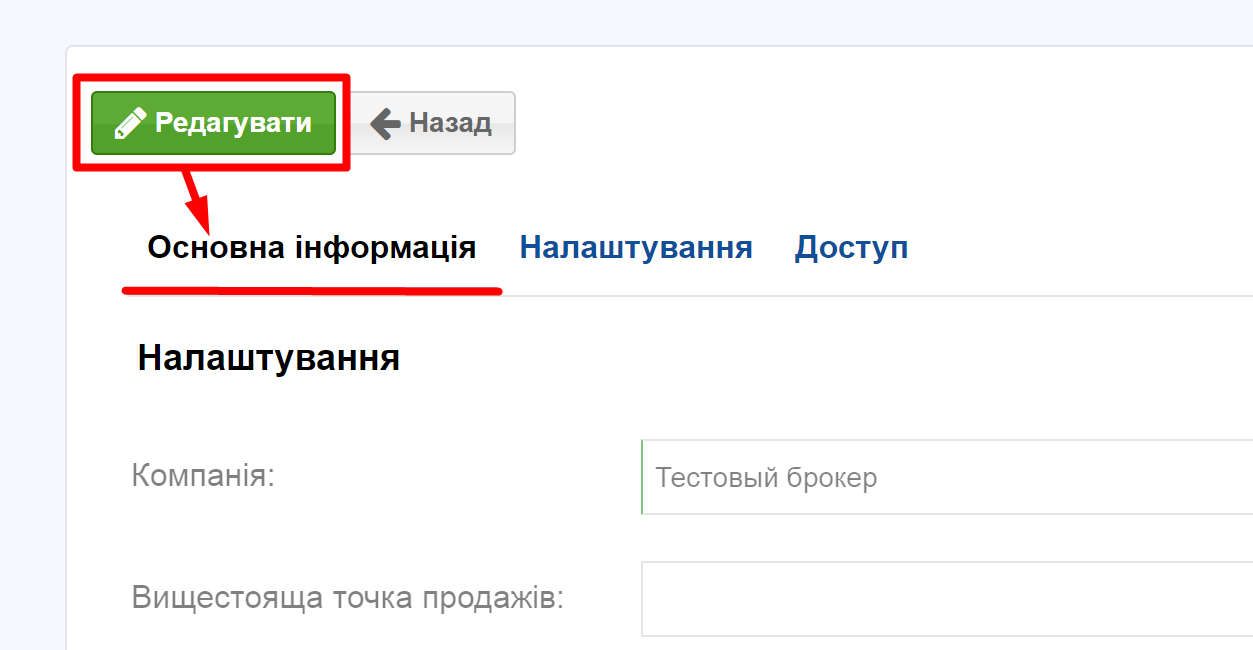Click empty panel space right of Назад button

click(880, 123)
